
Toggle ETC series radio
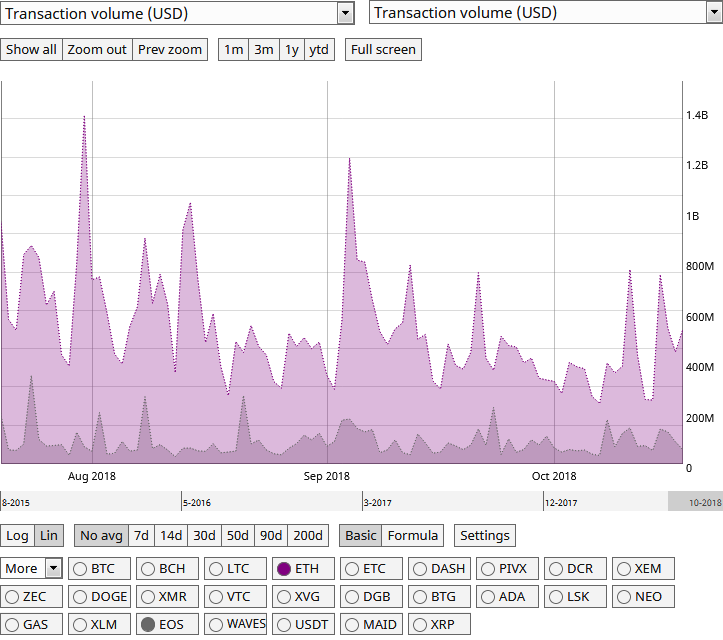tap(371, 569)
